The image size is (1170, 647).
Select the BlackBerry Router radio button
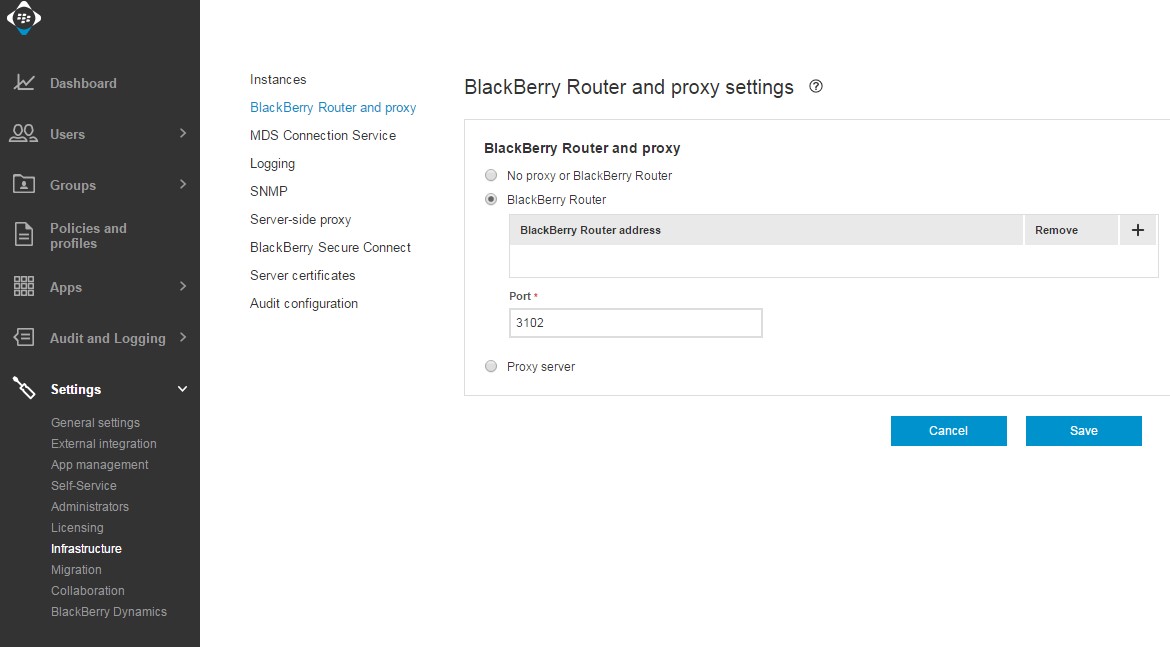[491, 200]
